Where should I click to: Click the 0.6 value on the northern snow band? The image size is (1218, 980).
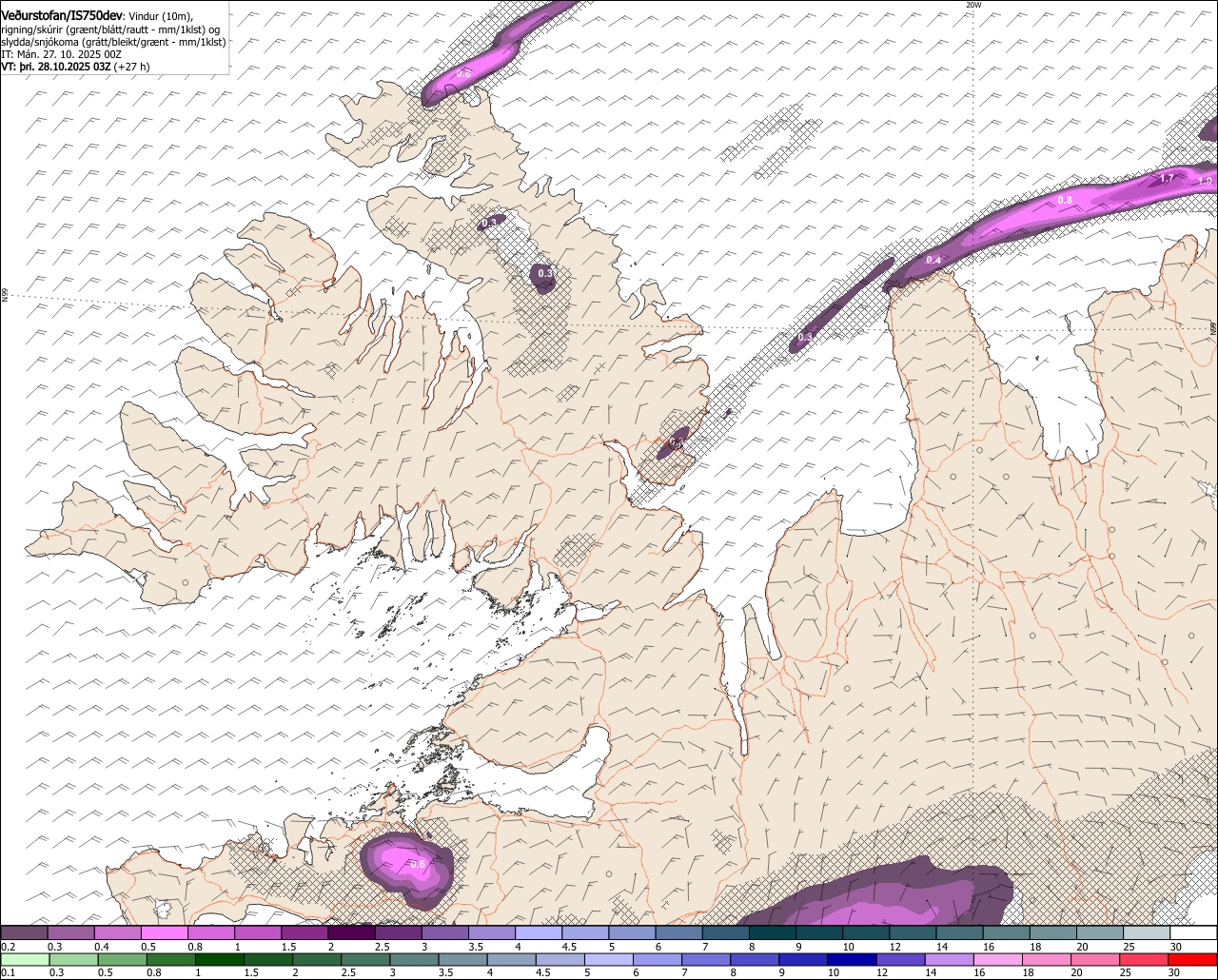coord(463,73)
